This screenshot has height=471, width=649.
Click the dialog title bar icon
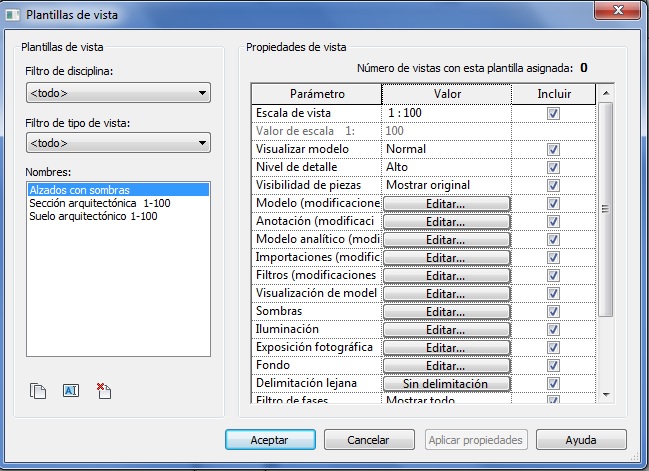tap(12, 14)
